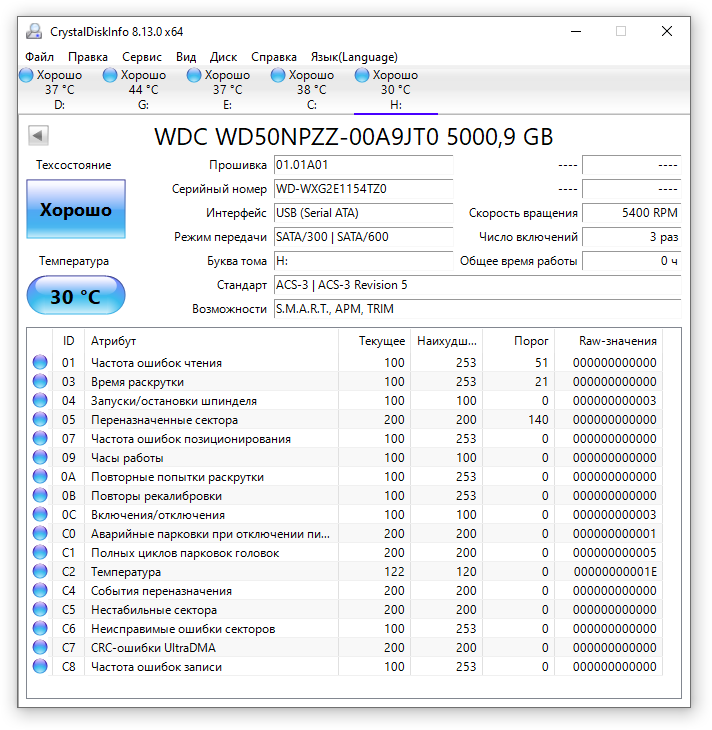Screen dimensions: 712x730
Task: Select disk D: status orb
Action: point(27,75)
